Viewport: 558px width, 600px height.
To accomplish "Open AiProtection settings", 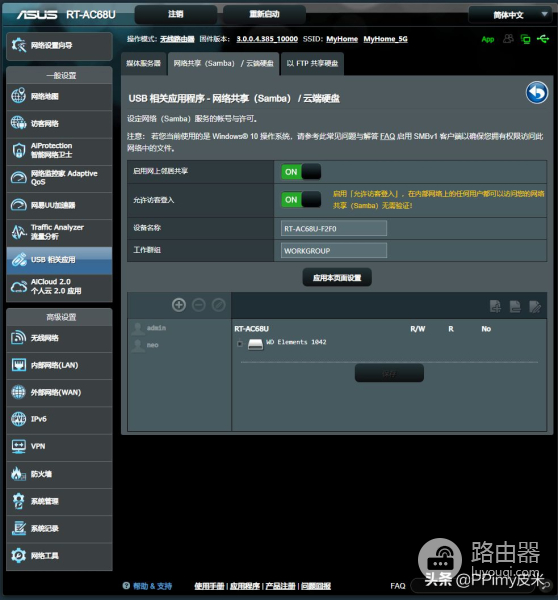I will [59, 151].
